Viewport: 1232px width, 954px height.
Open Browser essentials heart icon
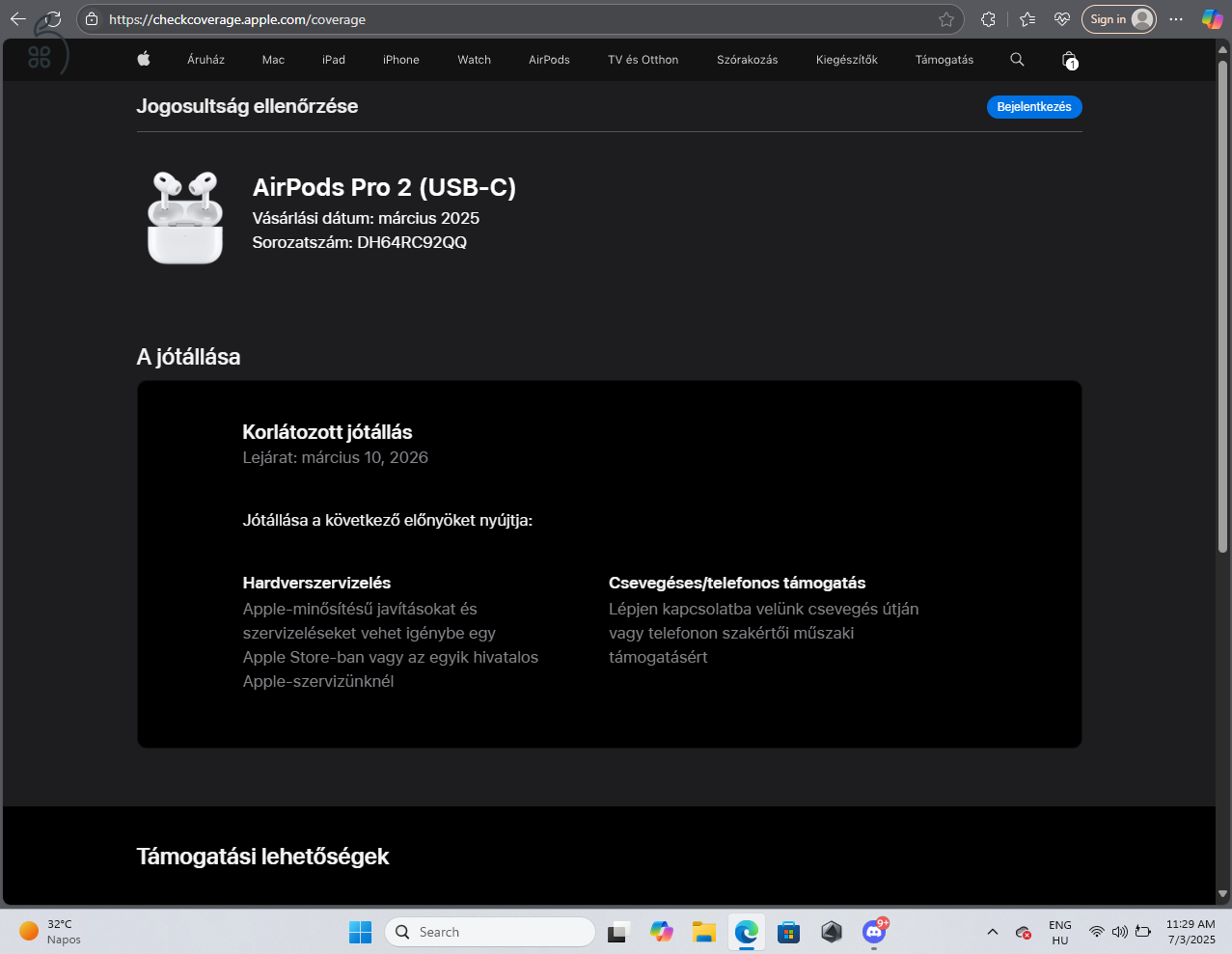coord(1062,19)
